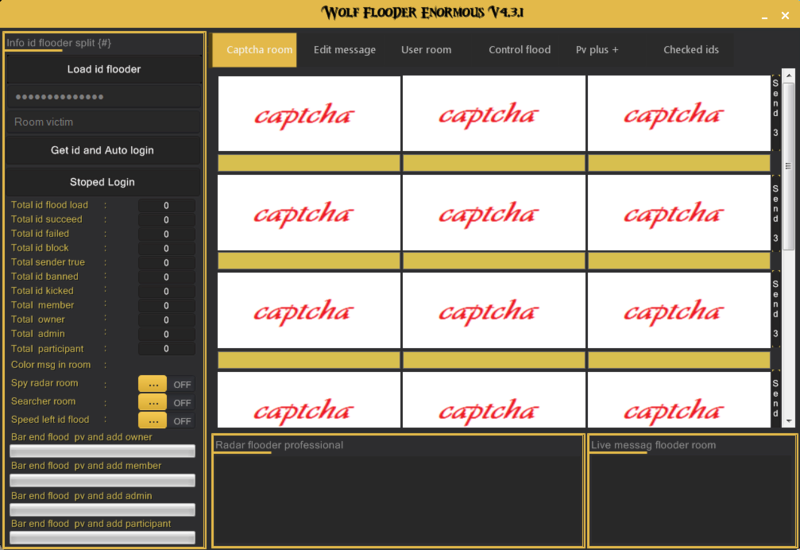
Task: Click third-row left captcha image
Action: point(309,310)
